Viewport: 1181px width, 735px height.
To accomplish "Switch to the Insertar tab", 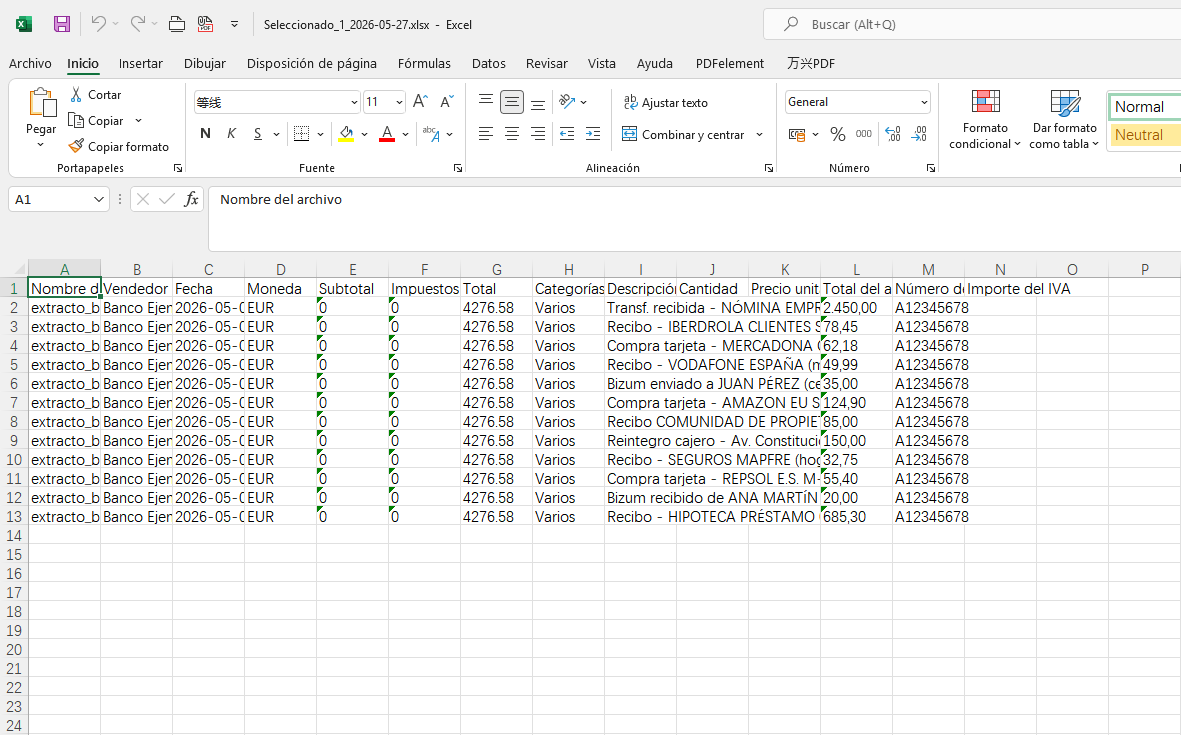I will (141, 63).
